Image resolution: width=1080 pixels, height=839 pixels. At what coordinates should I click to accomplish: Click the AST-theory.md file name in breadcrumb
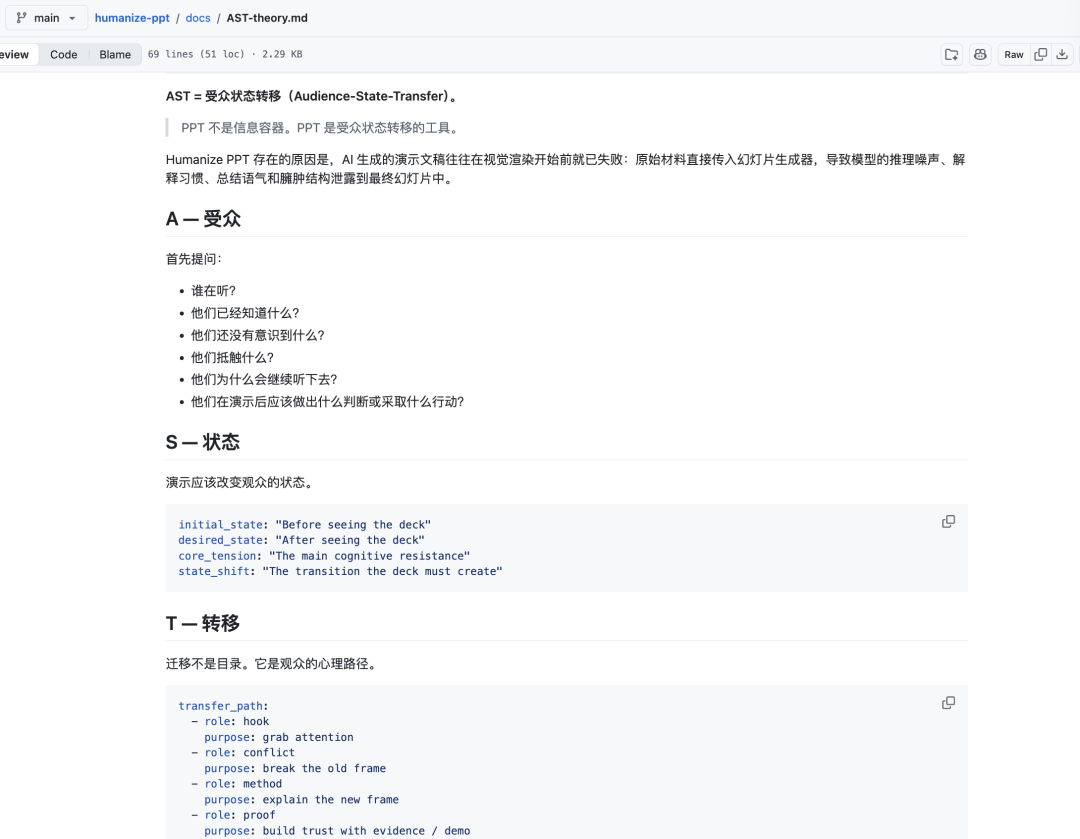tap(267, 18)
